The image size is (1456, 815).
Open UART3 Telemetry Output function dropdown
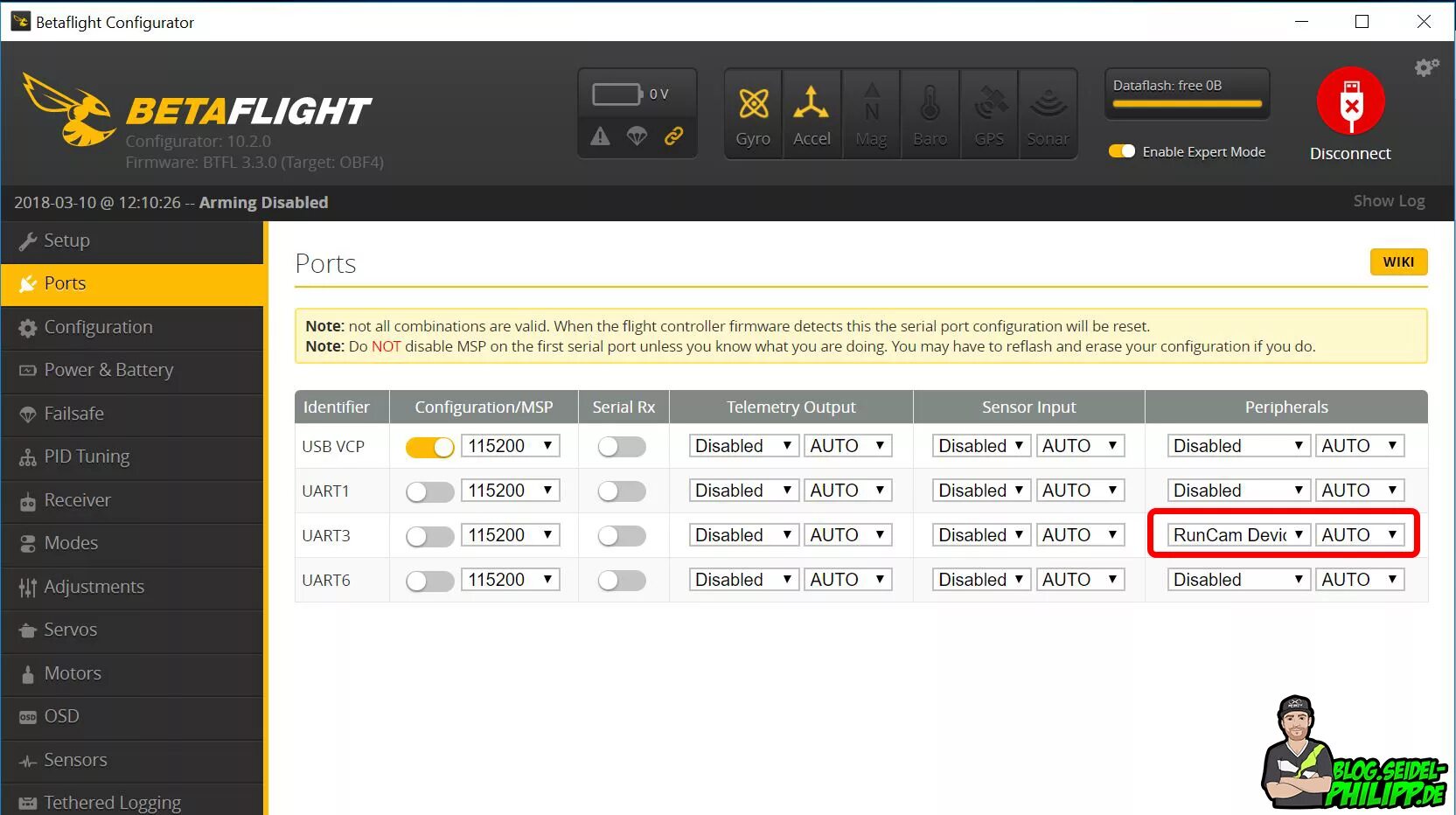click(743, 535)
